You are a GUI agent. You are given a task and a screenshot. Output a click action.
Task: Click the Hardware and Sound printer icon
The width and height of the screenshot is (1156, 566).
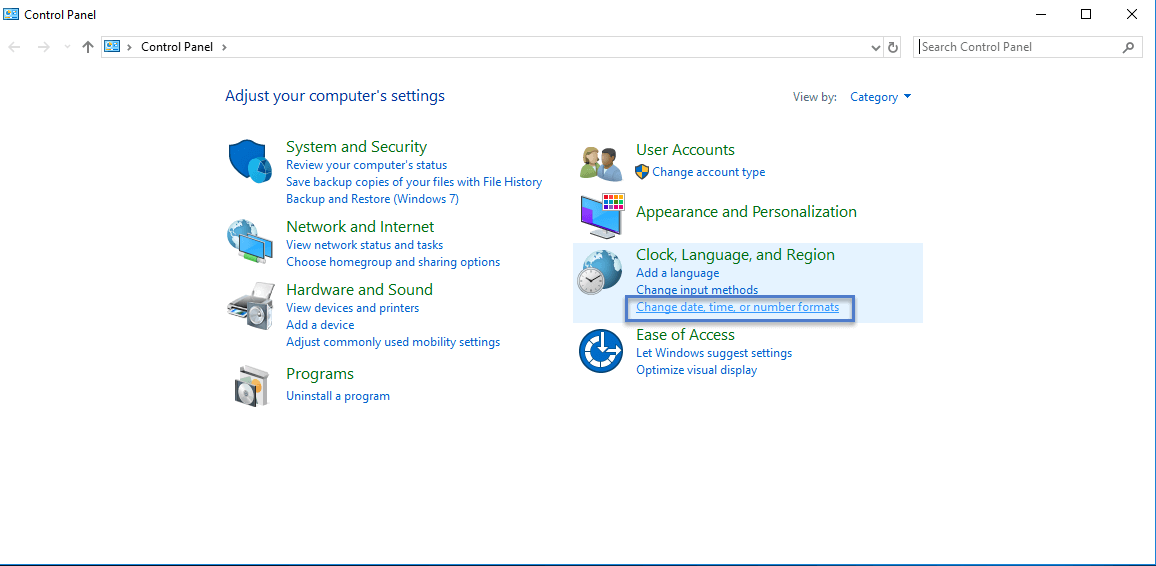pyautogui.click(x=250, y=306)
